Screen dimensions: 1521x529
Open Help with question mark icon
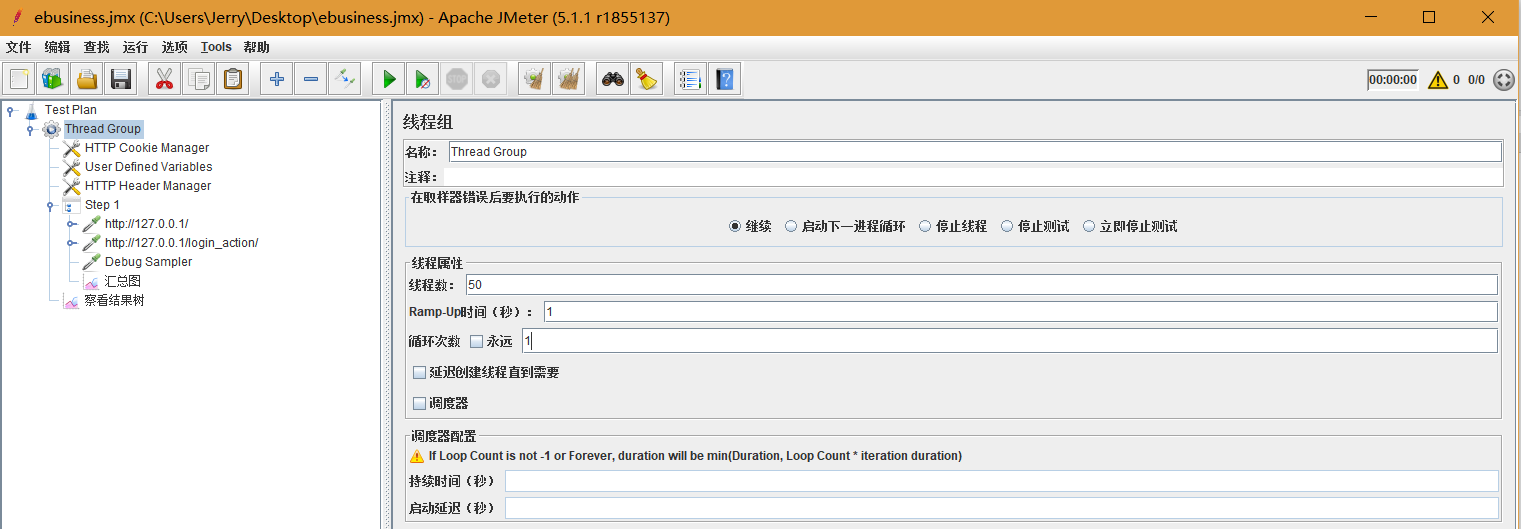(724, 79)
